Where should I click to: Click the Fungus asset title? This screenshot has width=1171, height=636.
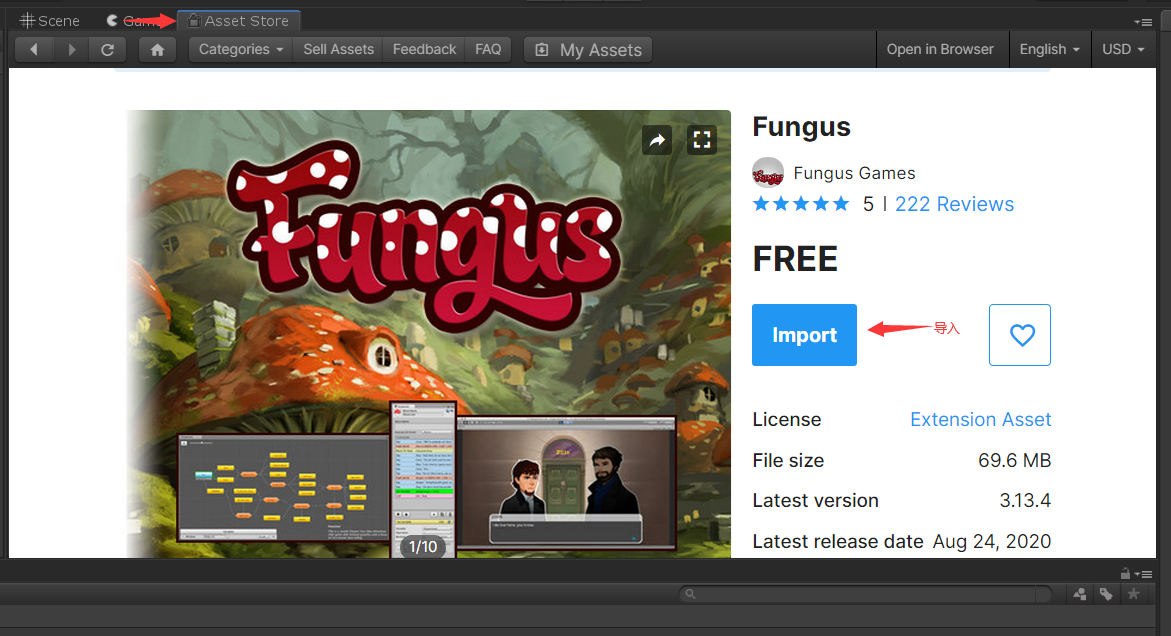(801, 127)
